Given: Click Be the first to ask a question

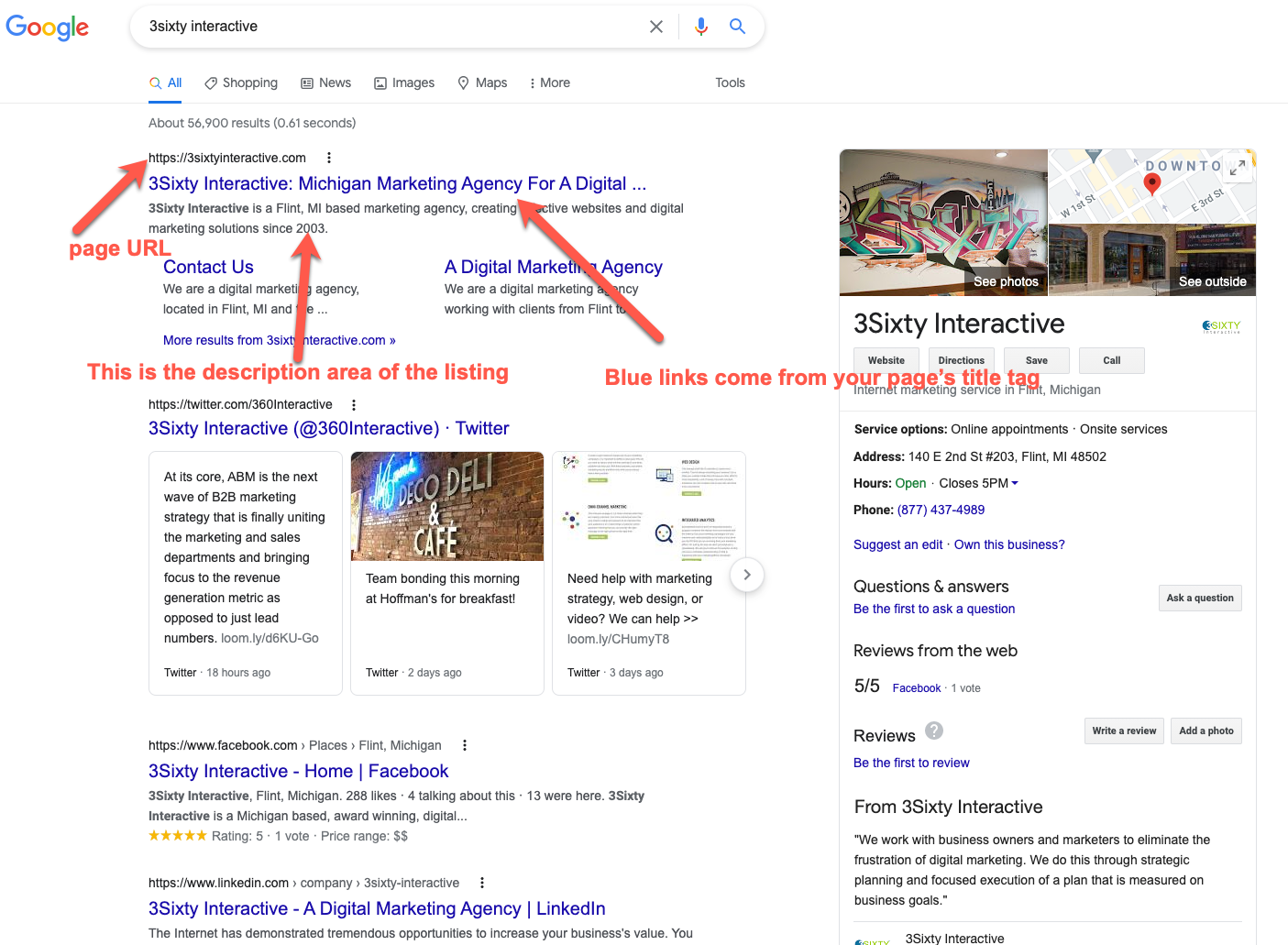Looking at the screenshot, I should point(934,609).
